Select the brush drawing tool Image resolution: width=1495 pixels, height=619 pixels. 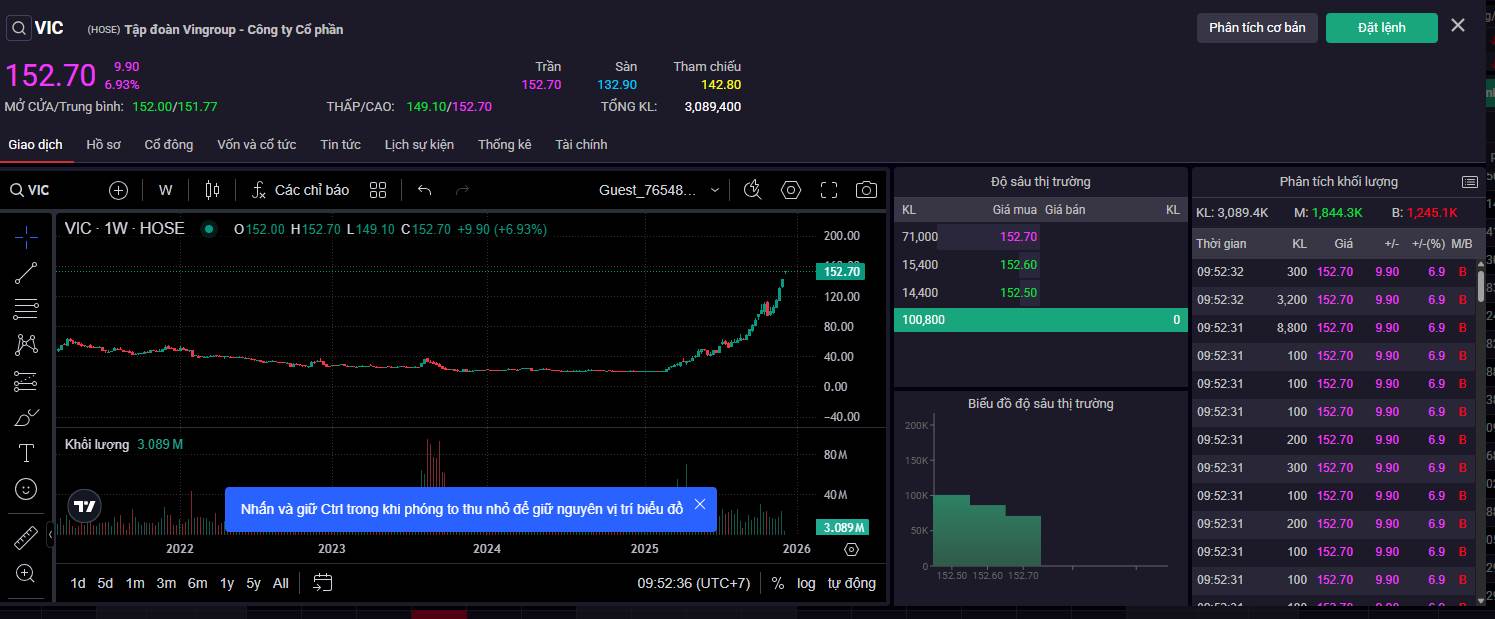point(27,416)
